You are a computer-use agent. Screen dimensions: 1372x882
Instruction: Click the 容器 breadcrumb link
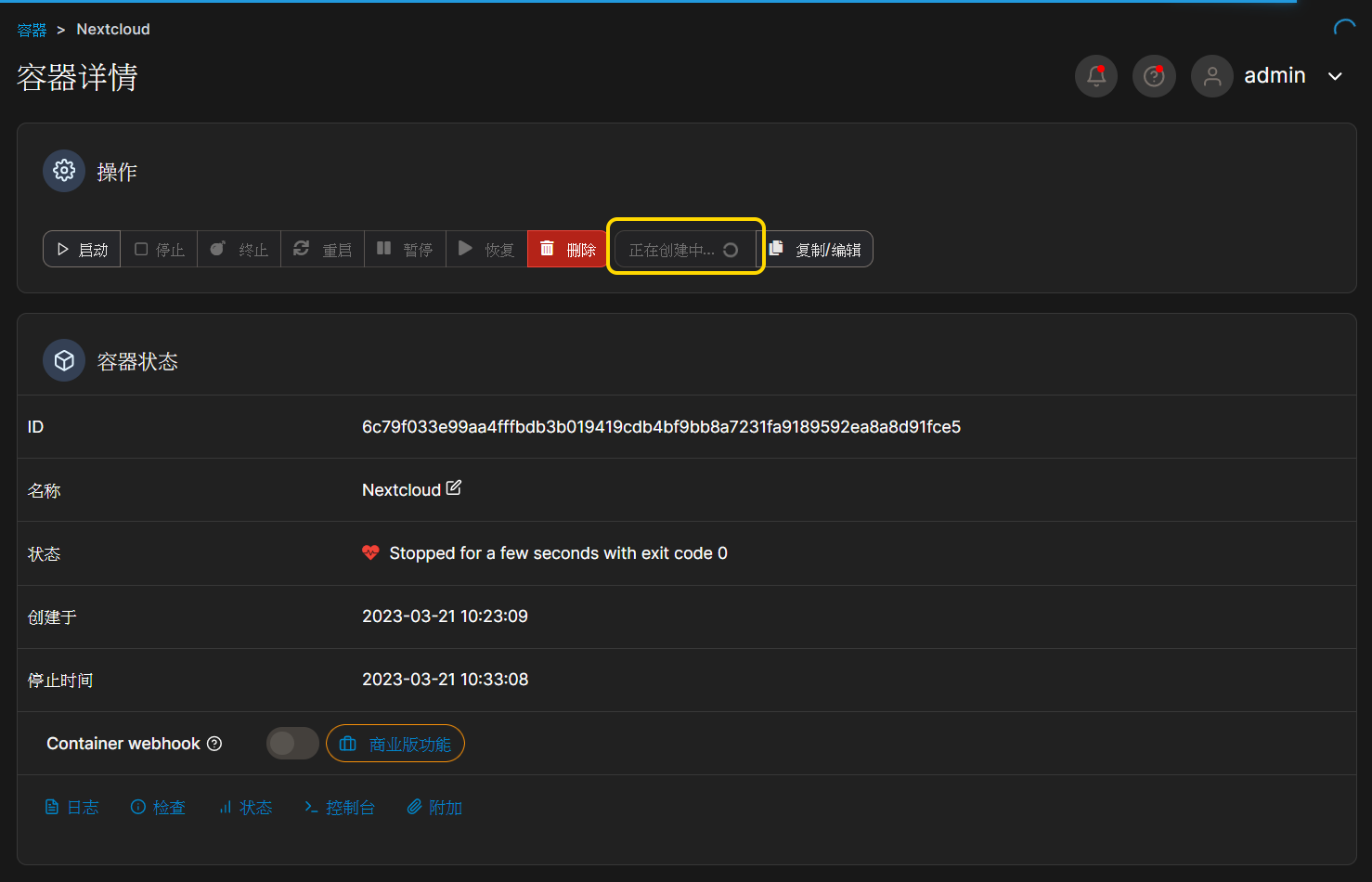pos(32,30)
